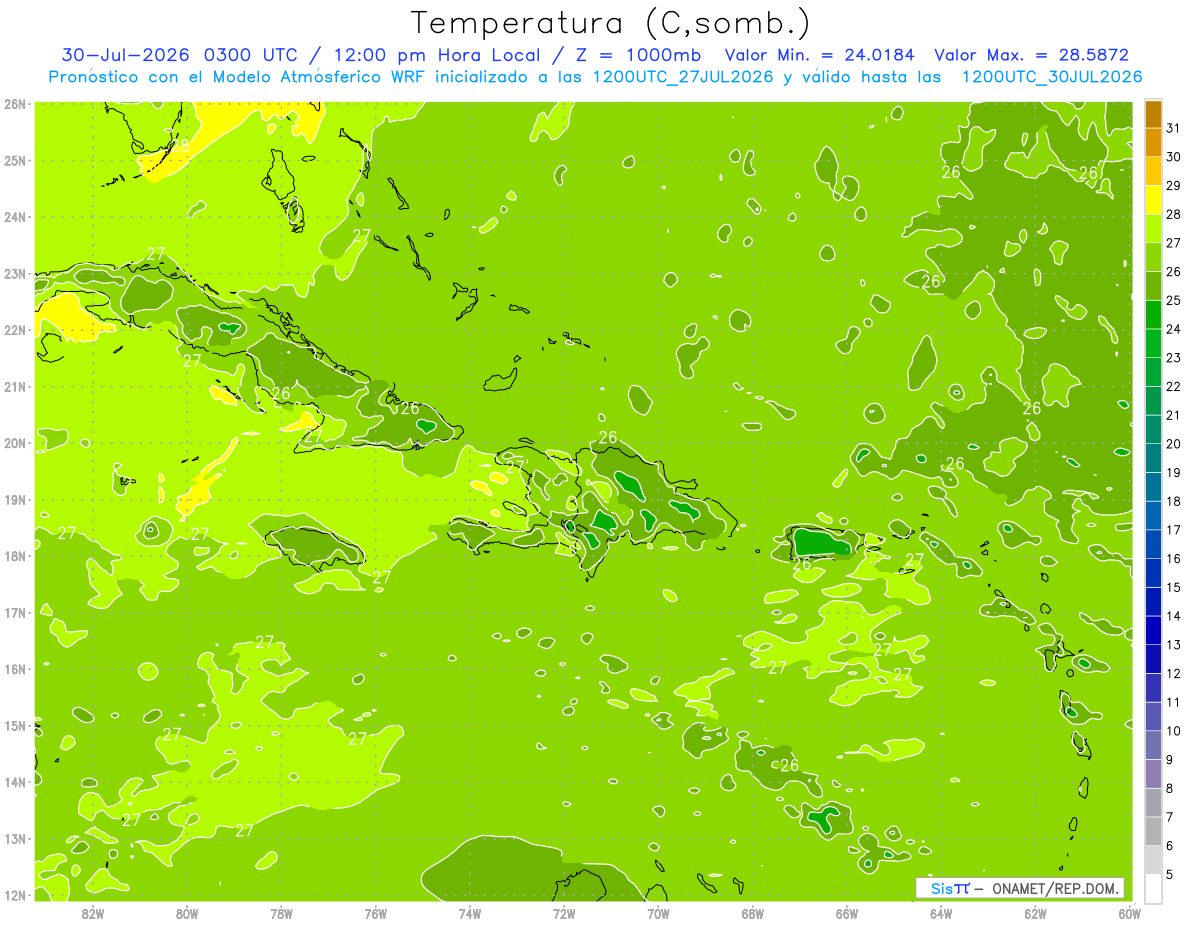Click the latitude axis label 16N

[x=15, y=669]
